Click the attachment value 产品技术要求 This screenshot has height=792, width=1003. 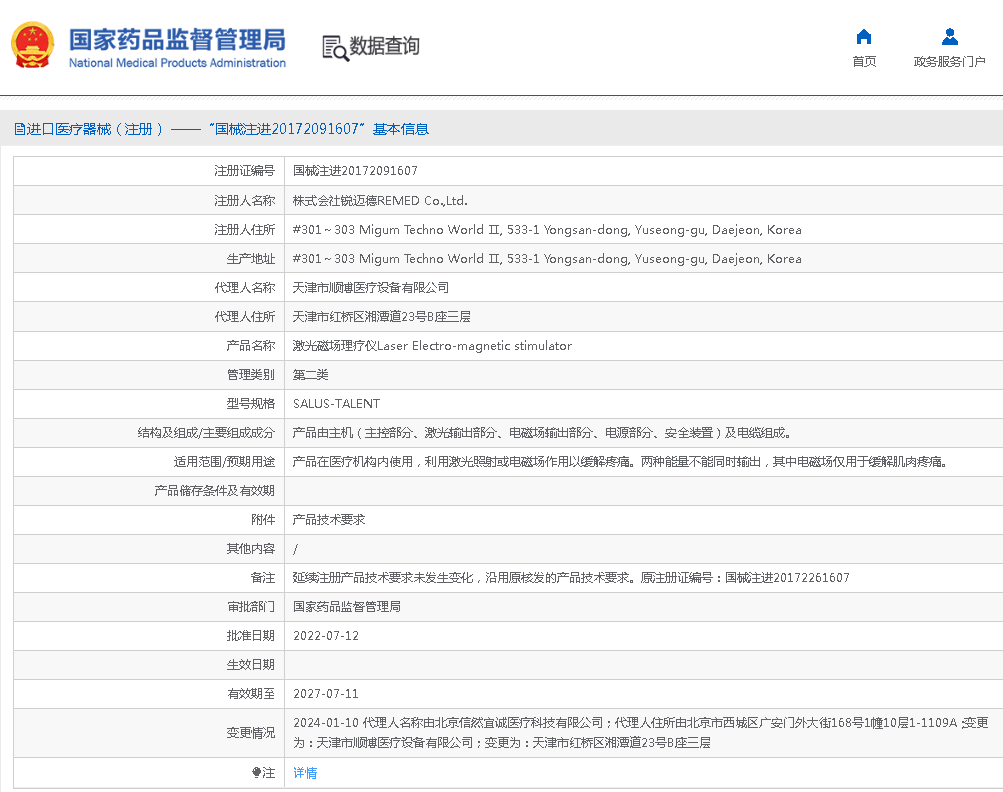point(329,520)
